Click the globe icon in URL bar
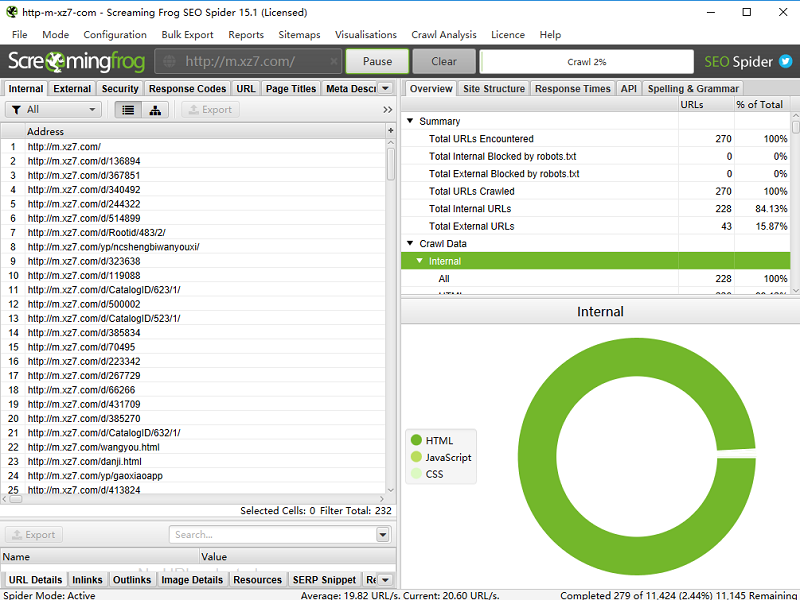800x600 pixels. coord(169,62)
